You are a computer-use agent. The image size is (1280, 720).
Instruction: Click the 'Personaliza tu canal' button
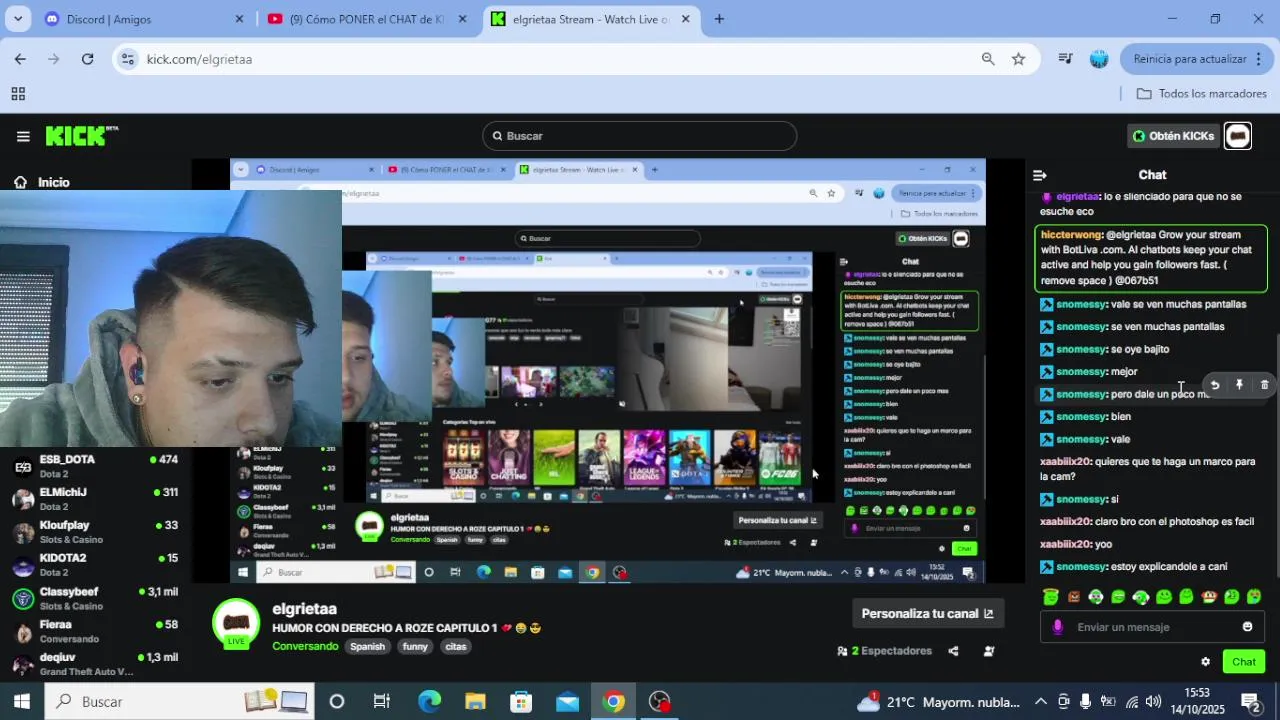(927, 614)
